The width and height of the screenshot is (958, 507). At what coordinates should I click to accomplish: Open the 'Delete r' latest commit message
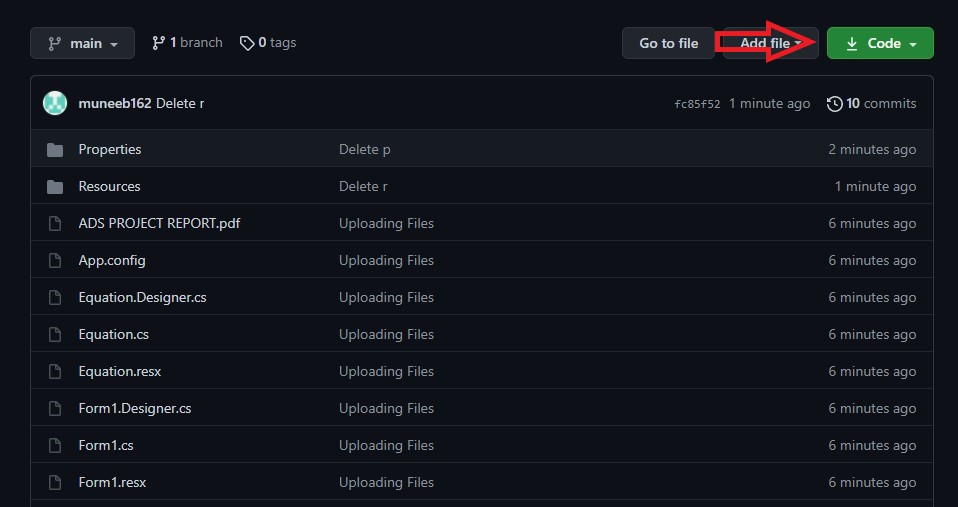pos(180,103)
